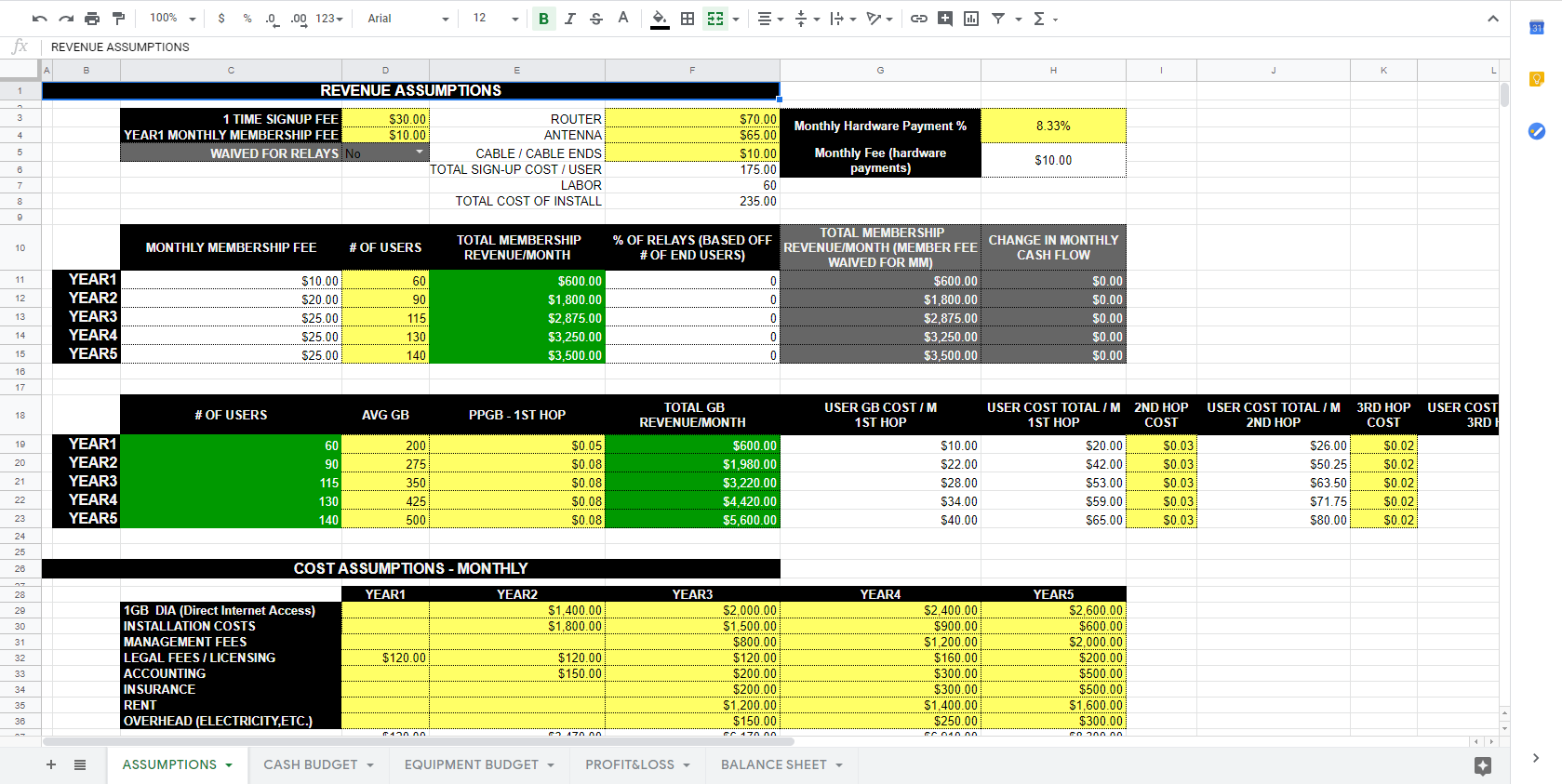This screenshot has width=1562, height=784.
Task: Open the text color picker
Action: click(623, 19)
